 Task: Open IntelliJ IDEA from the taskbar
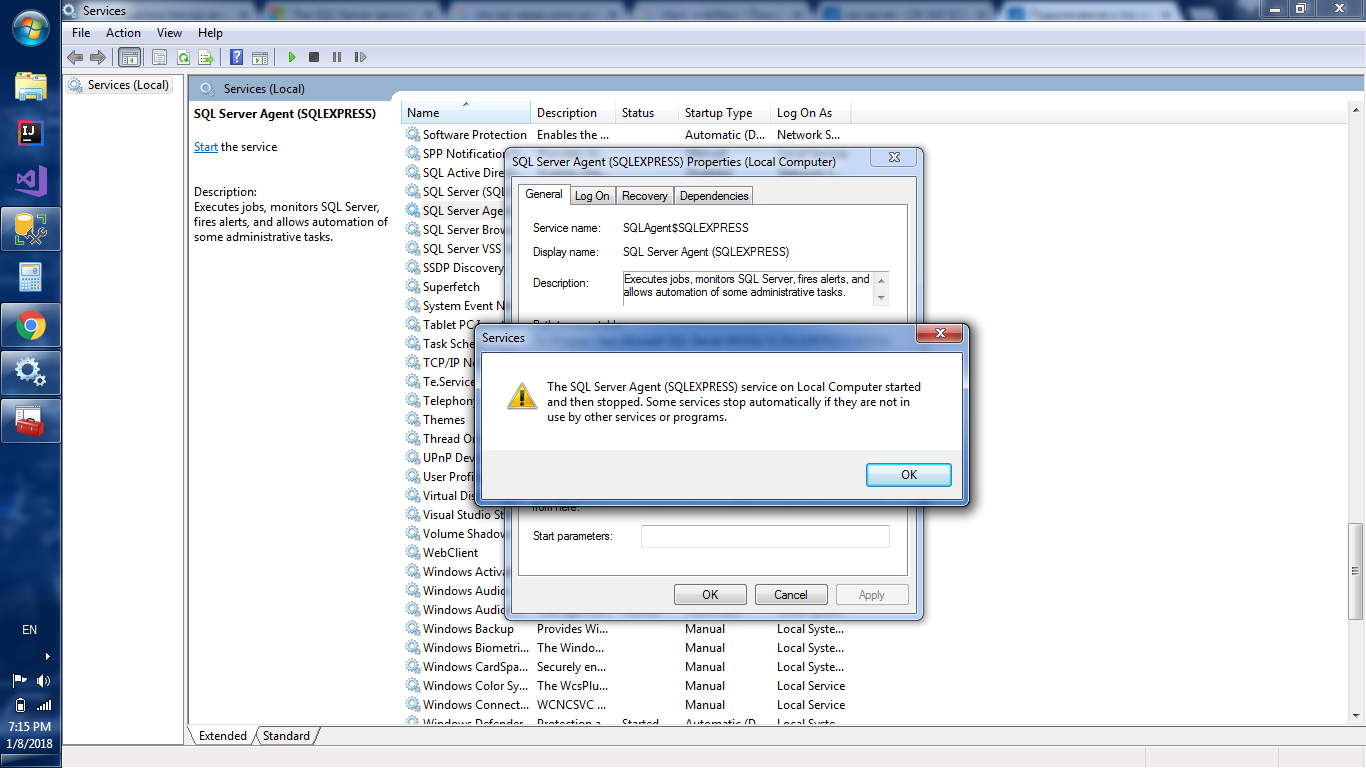[31, 133]
